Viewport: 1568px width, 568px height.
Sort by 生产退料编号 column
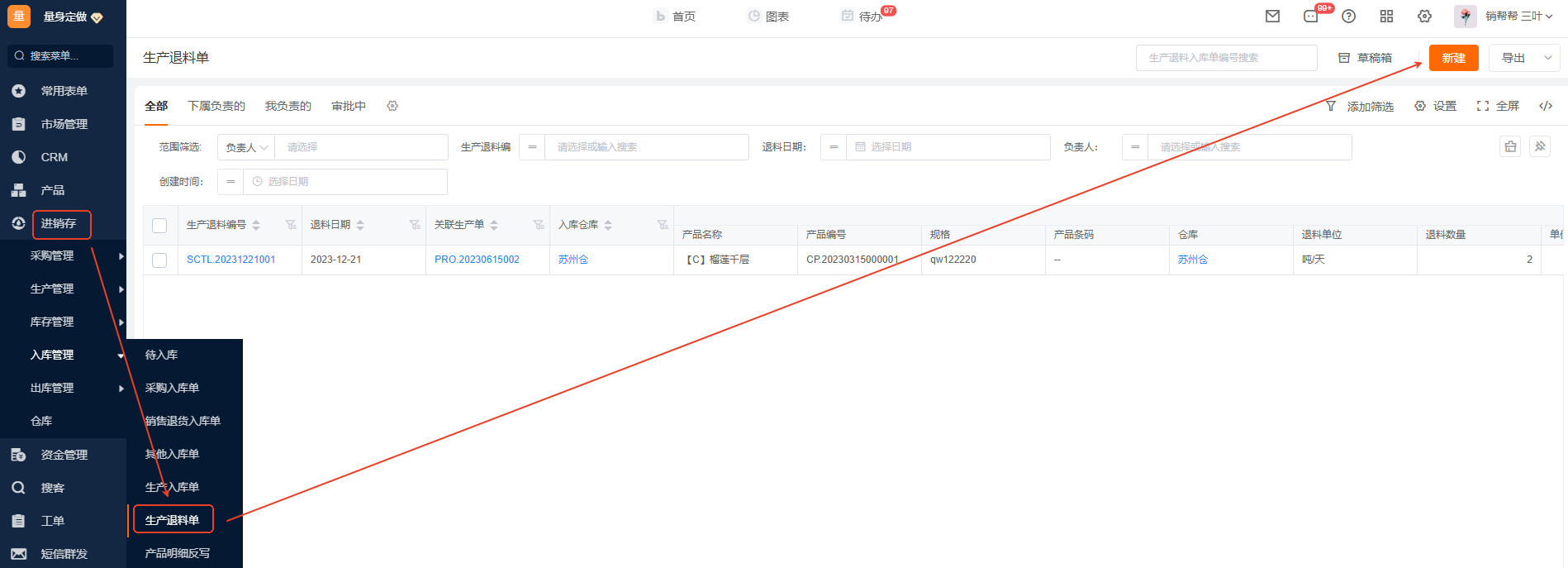256,225
